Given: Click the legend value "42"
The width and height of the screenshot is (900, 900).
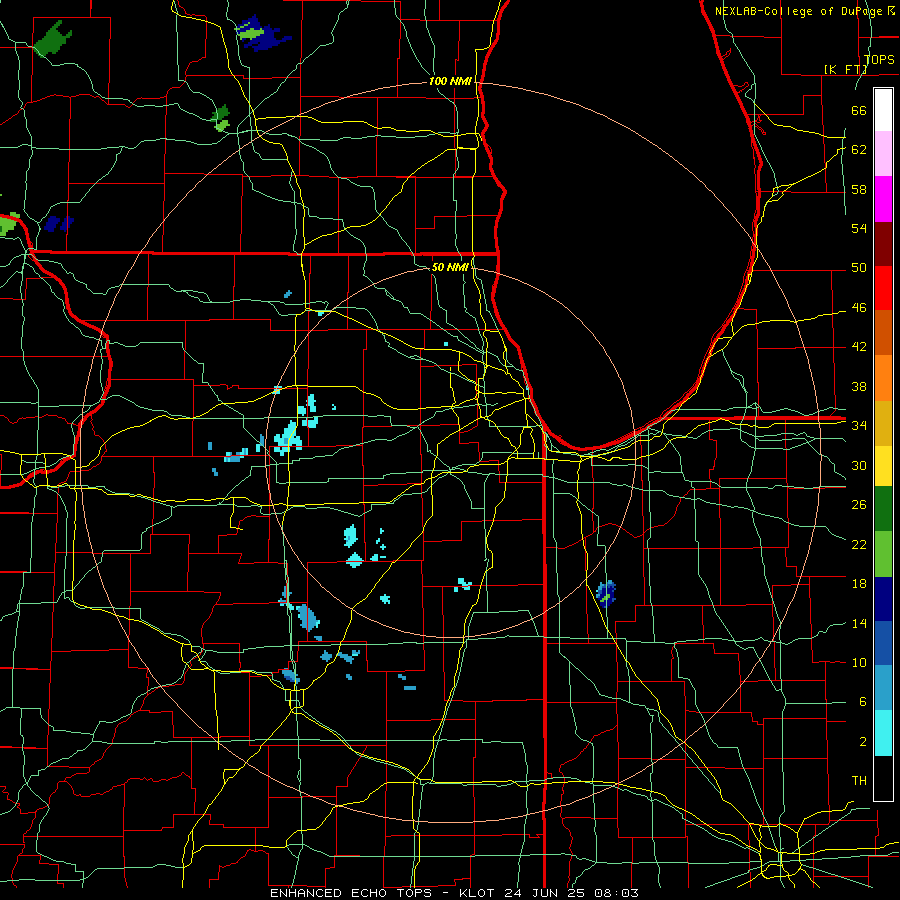Looking at the screenshot, I should click(859, 347).
